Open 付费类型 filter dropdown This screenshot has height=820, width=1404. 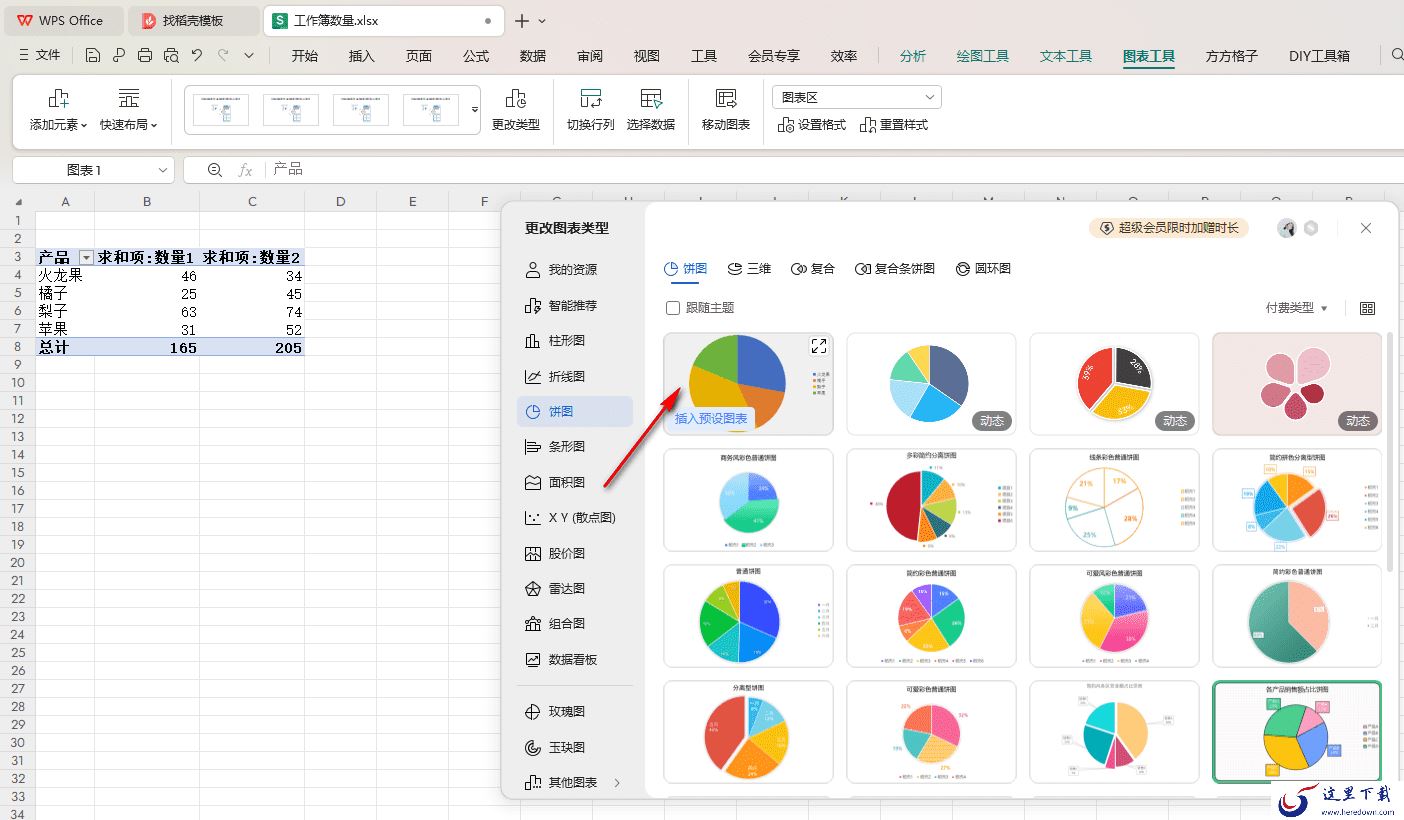point(1297,308)
